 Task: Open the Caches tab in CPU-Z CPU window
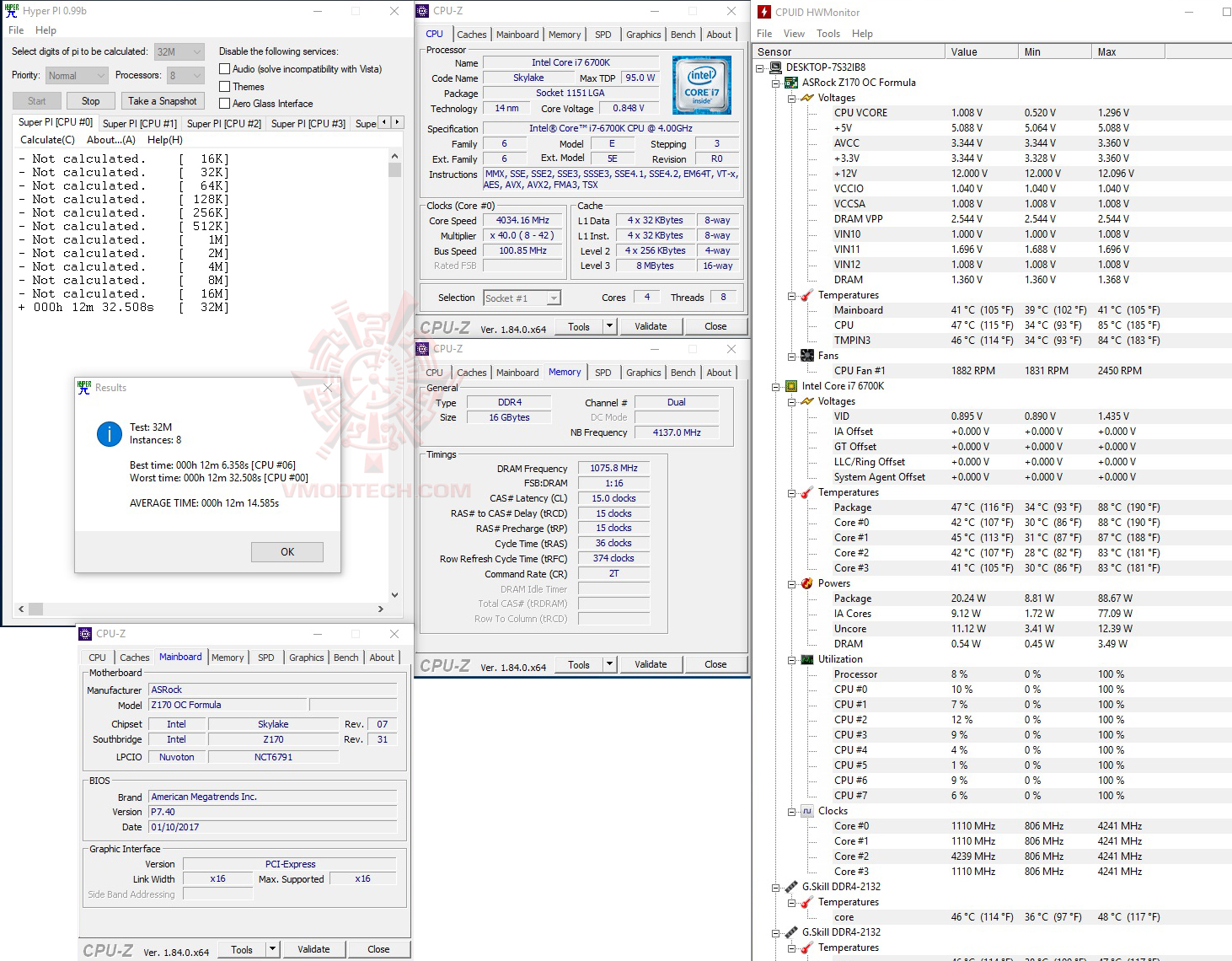[472, 35]
